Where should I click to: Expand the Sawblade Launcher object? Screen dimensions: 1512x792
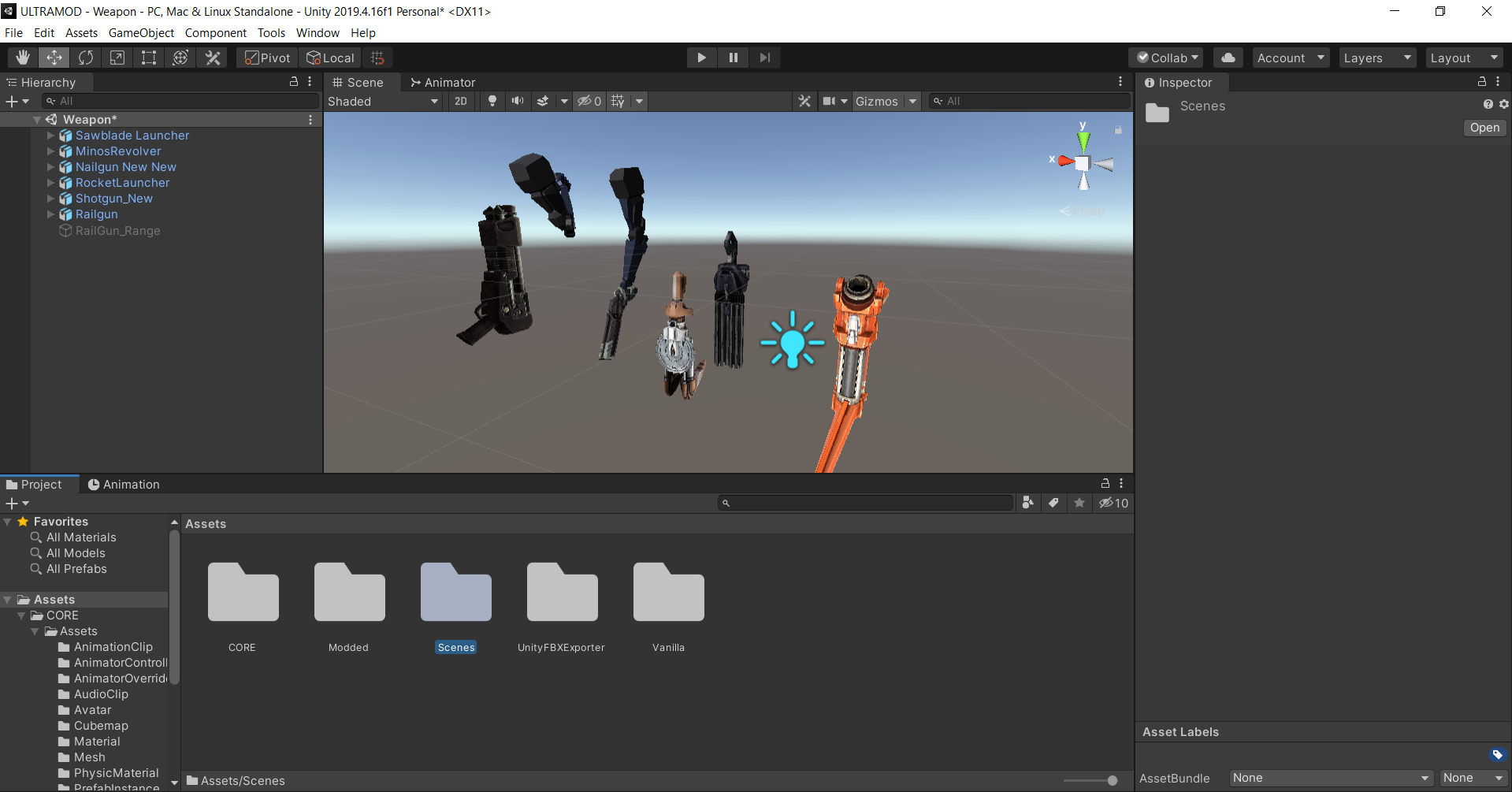[x=51, y=136]
